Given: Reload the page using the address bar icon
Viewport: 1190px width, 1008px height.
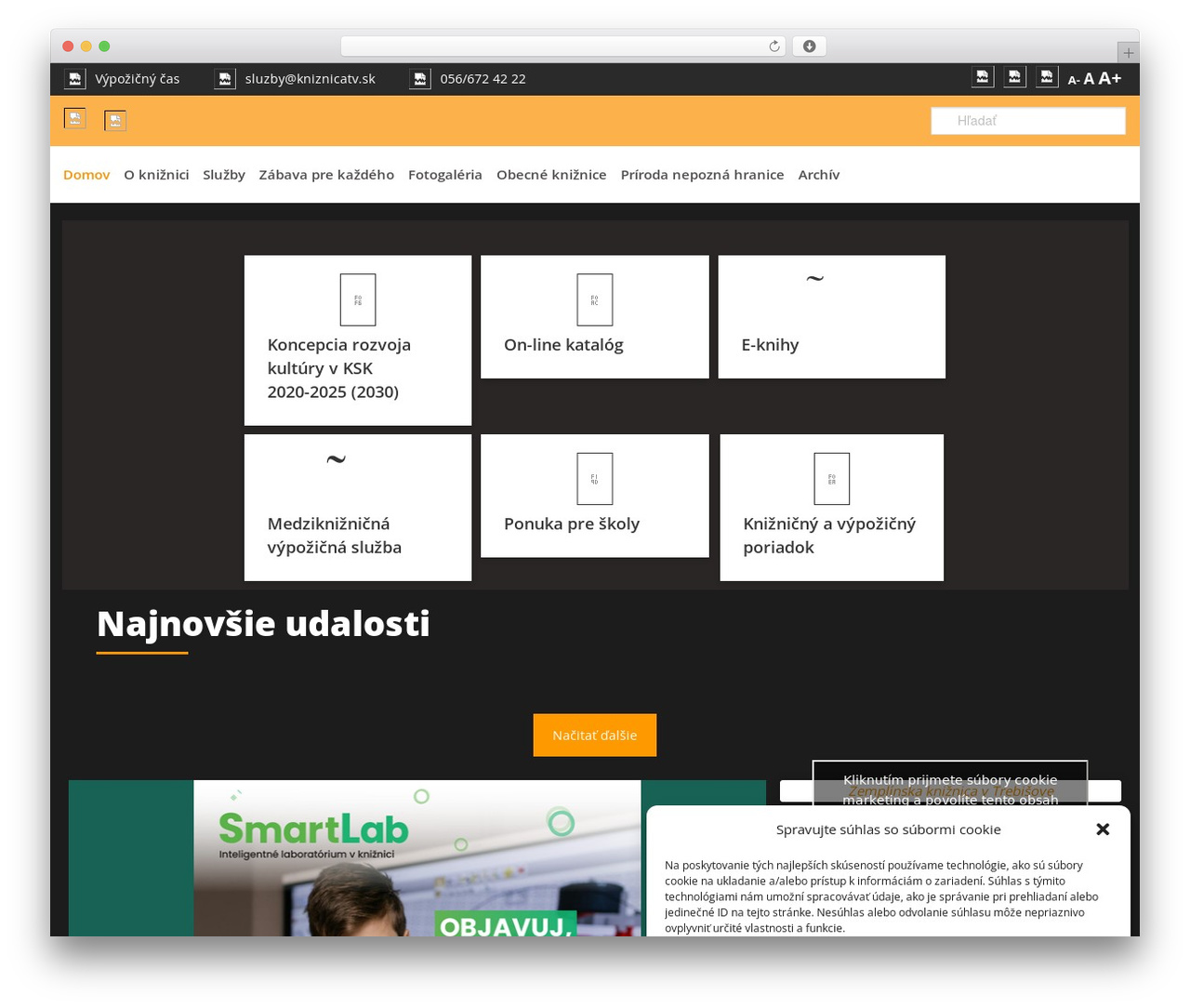Looking at the screenshot, I should pos(774,46).
